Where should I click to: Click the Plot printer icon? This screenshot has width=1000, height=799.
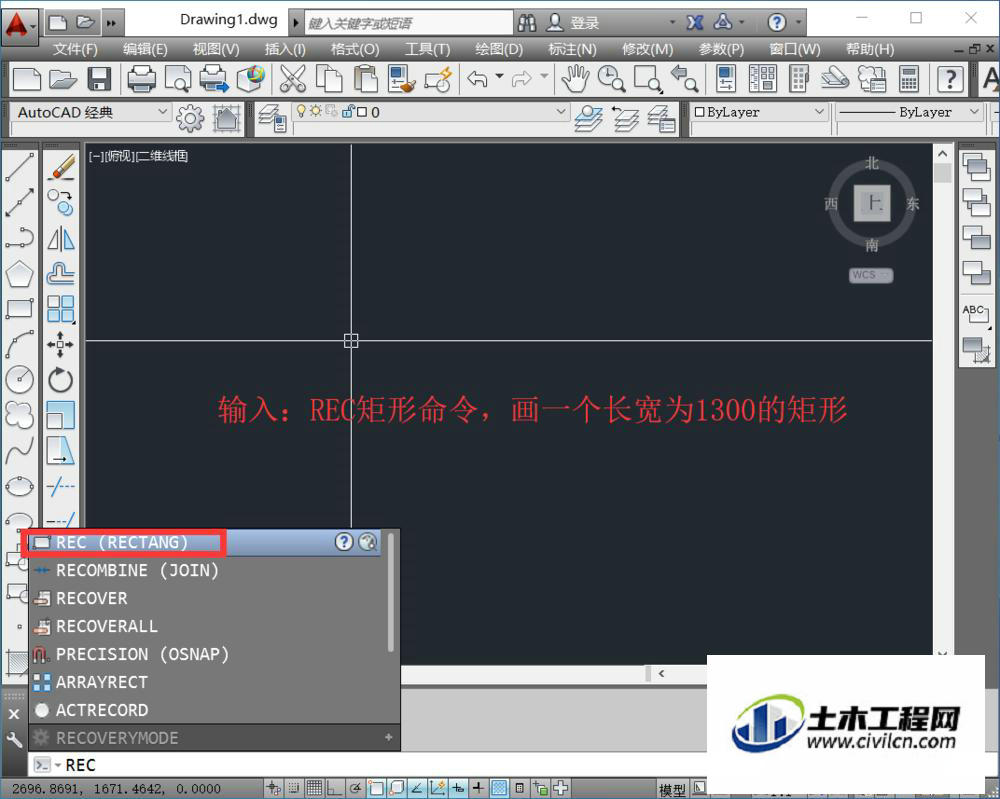(141, 79)
